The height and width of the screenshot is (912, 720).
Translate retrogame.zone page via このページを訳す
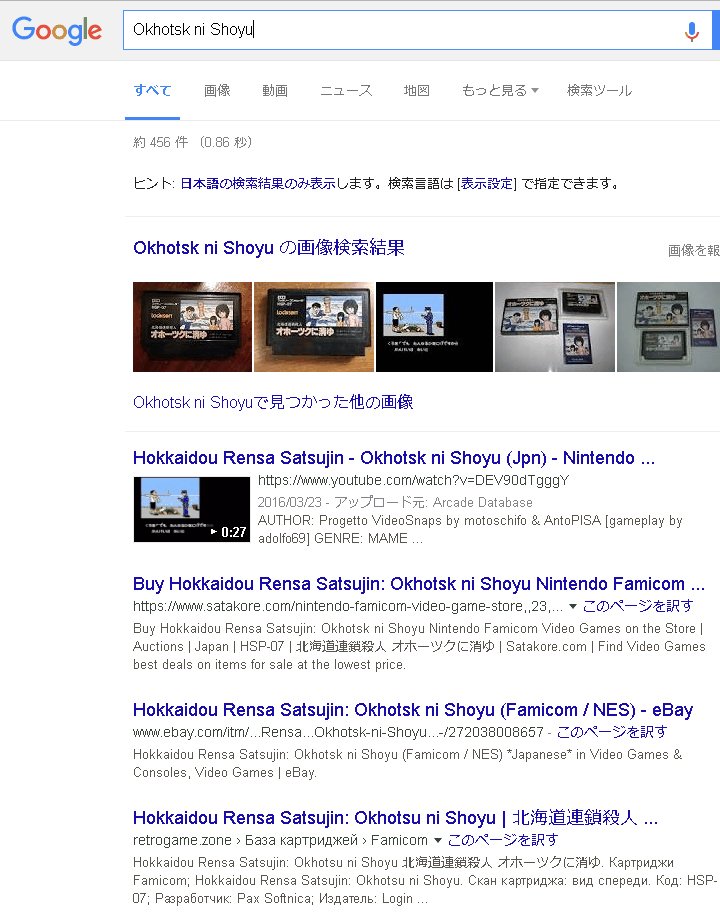(503, 840)
